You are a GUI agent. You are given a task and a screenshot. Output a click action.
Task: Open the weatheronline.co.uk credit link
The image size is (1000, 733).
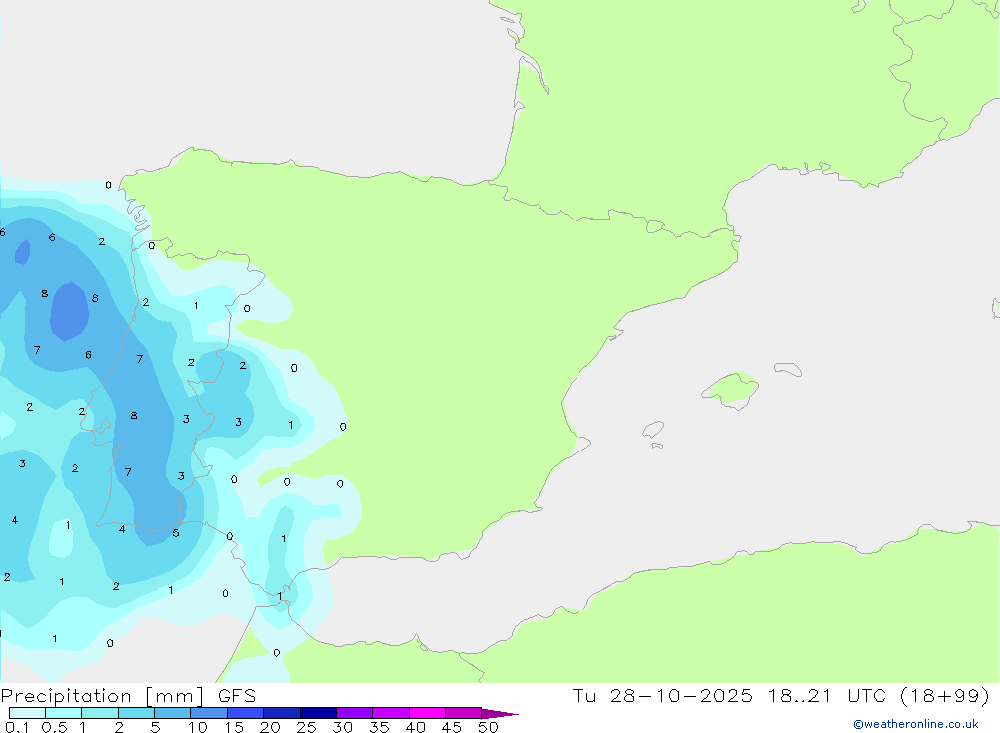(x=916, y=724)
